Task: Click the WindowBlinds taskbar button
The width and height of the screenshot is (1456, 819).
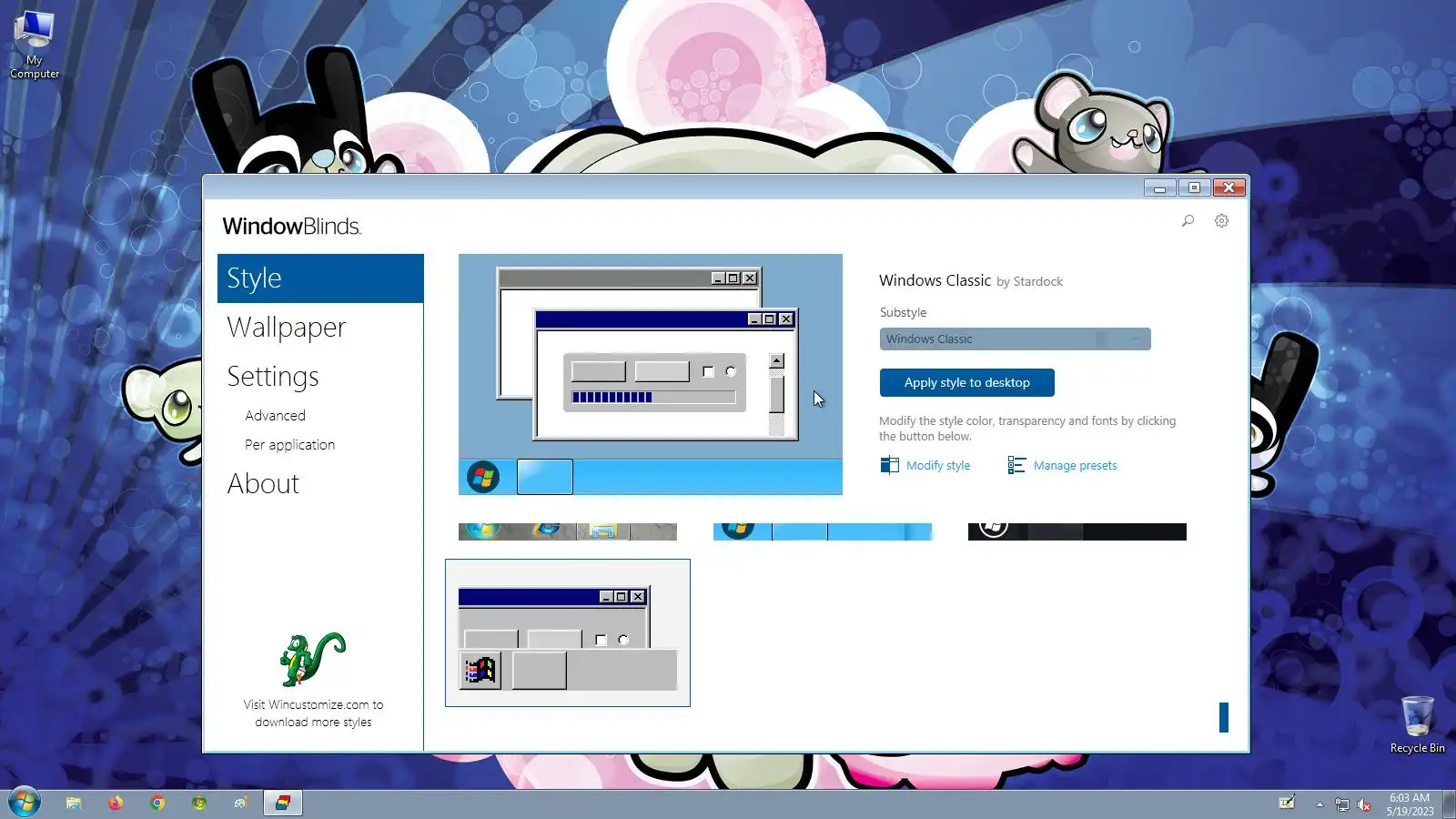Action: (x=283, y=803)
